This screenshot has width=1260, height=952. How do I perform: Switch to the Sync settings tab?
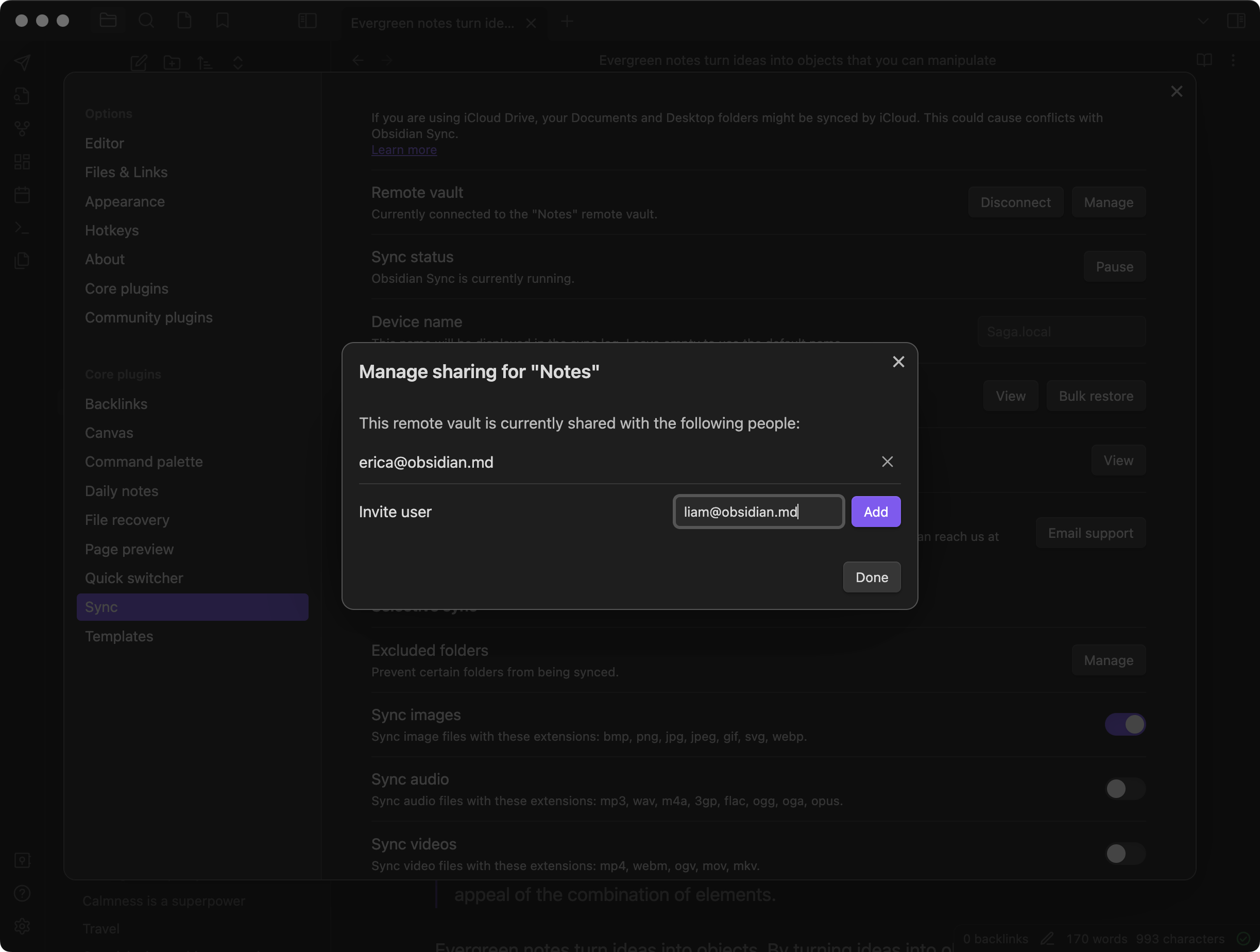(193, 607)
